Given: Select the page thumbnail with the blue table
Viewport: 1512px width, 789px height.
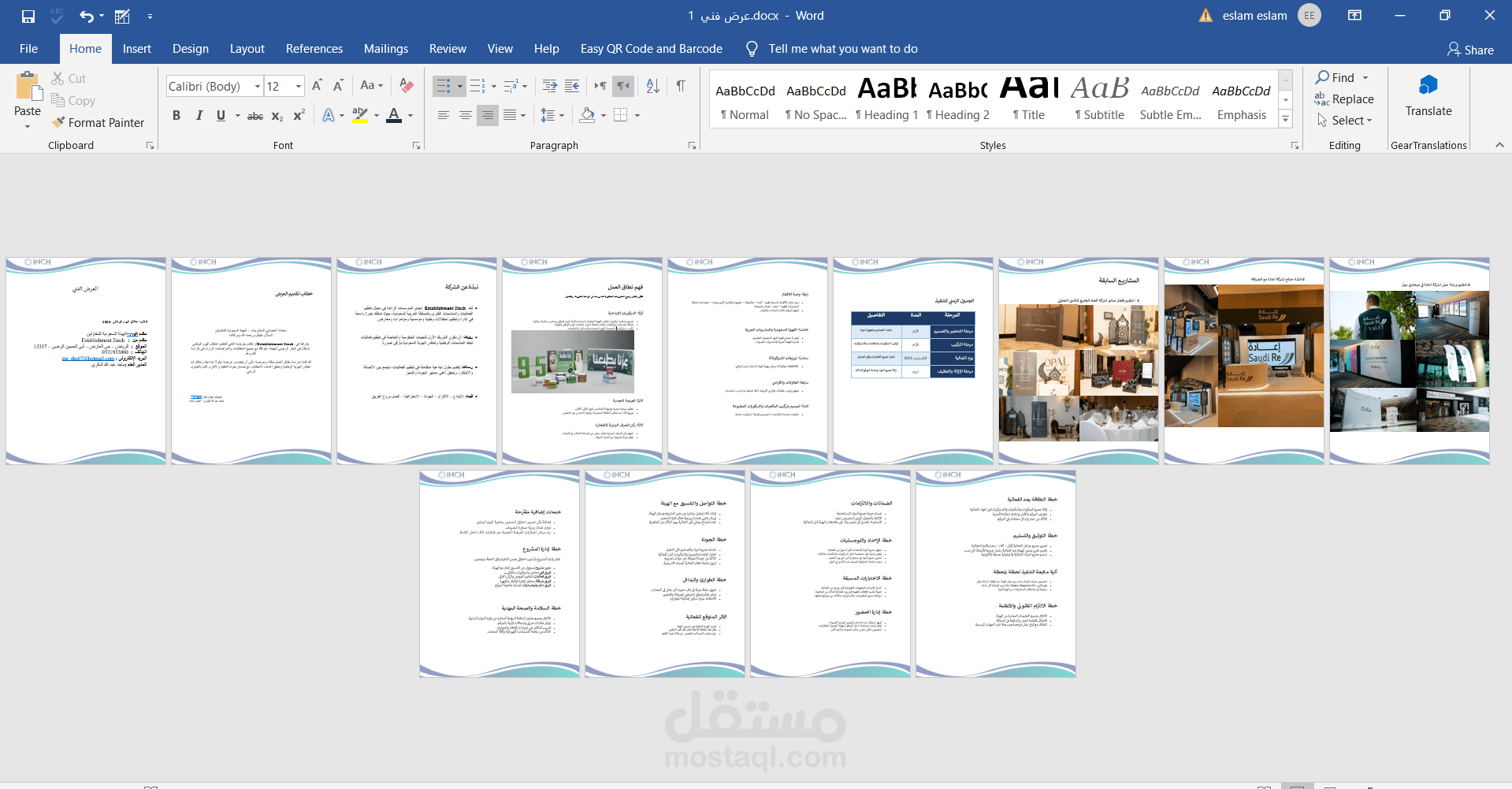Looking at the screenshot, I should (913, 361).
